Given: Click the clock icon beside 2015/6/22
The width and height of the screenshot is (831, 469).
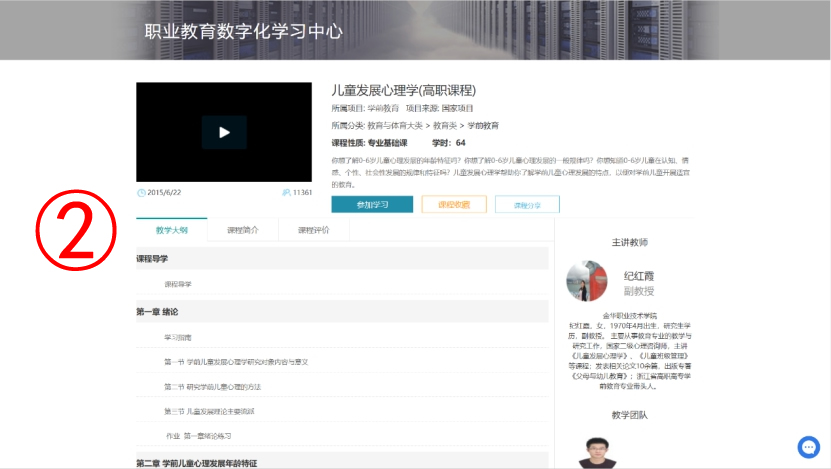Looking at the screenshot, I should coord(142,193).
